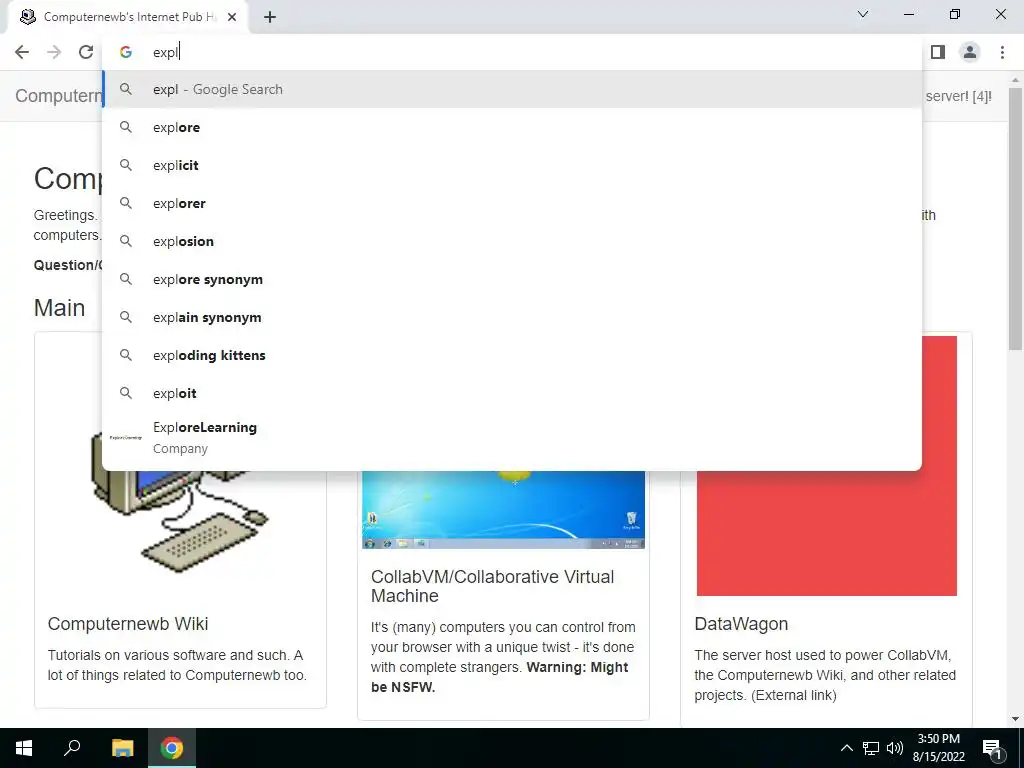The image size is (1024, 768).
Task: Choose the 'explore synonym' suggestion
Action: click(x=513, y=279)
